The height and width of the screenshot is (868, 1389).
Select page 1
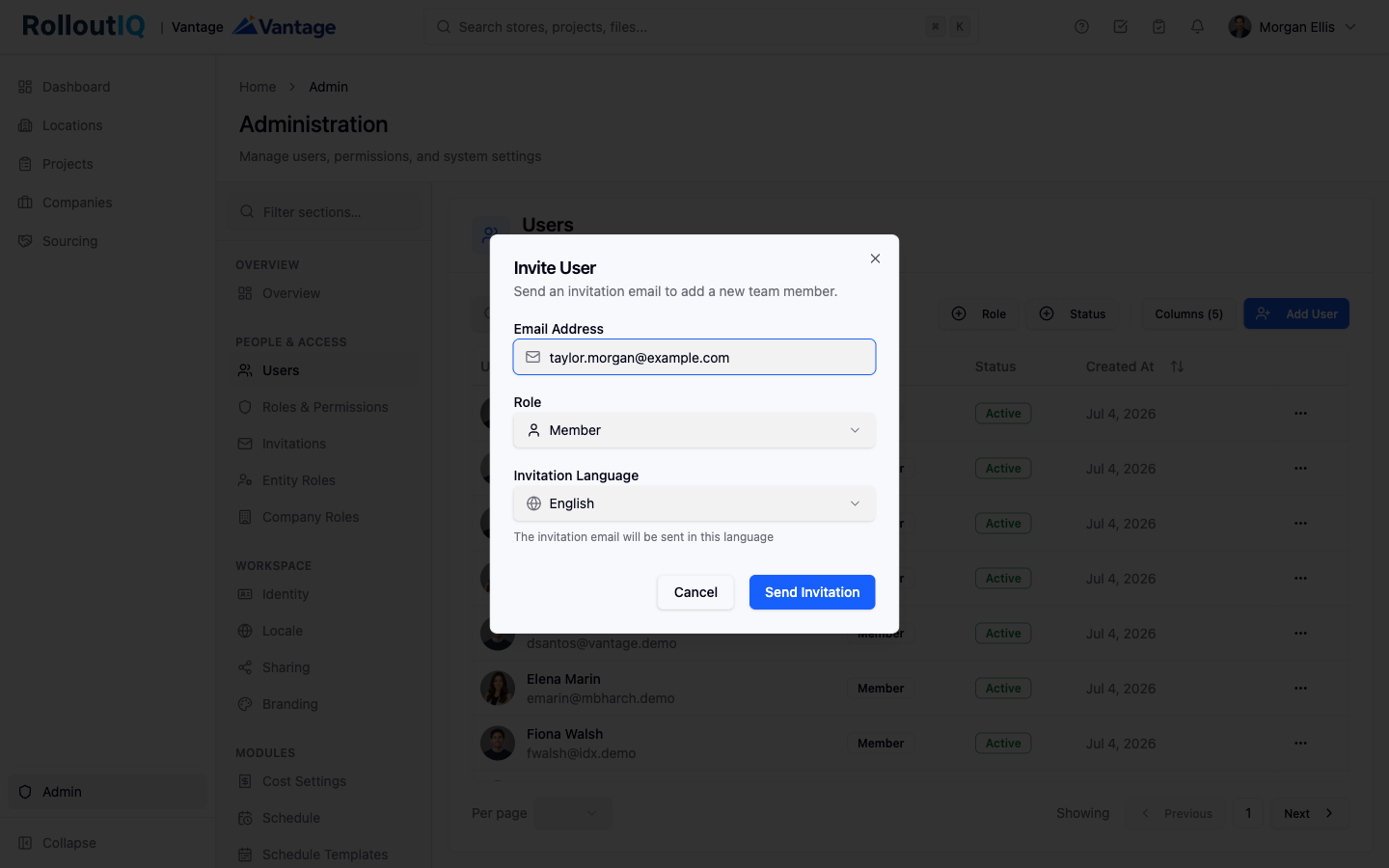[1248, 813]
